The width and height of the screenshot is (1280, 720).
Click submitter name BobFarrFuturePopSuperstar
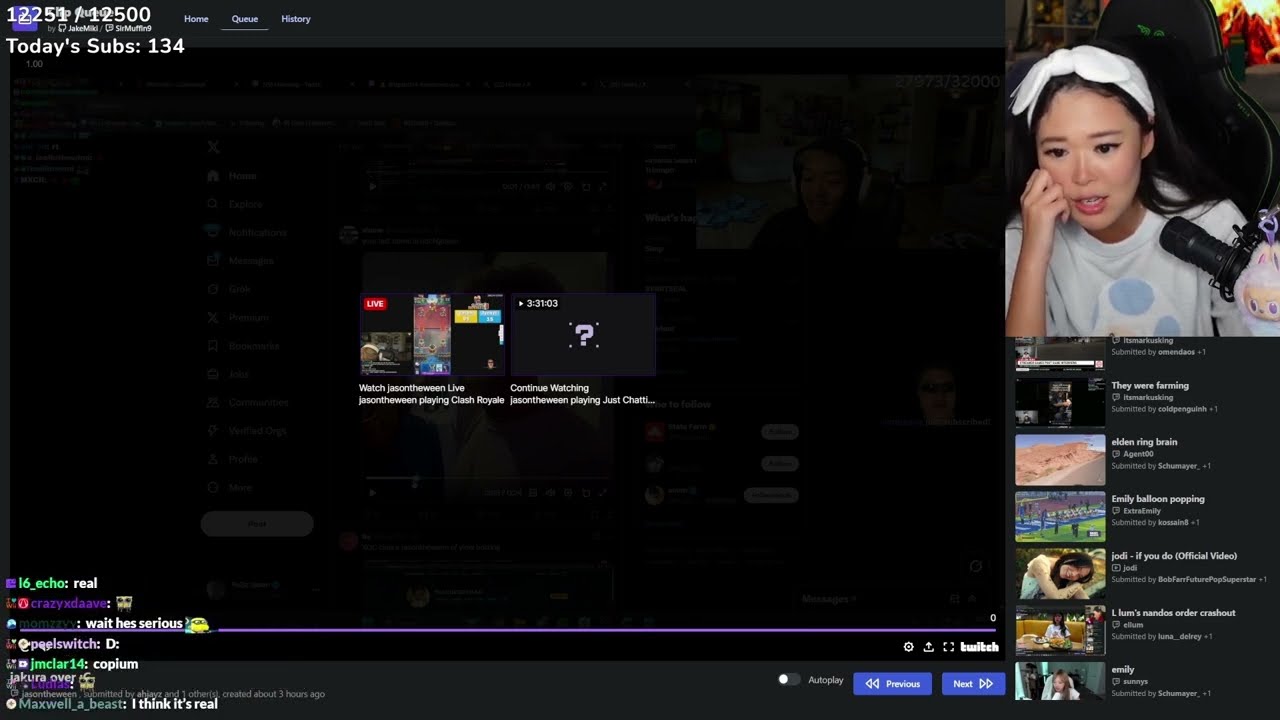1206,580
